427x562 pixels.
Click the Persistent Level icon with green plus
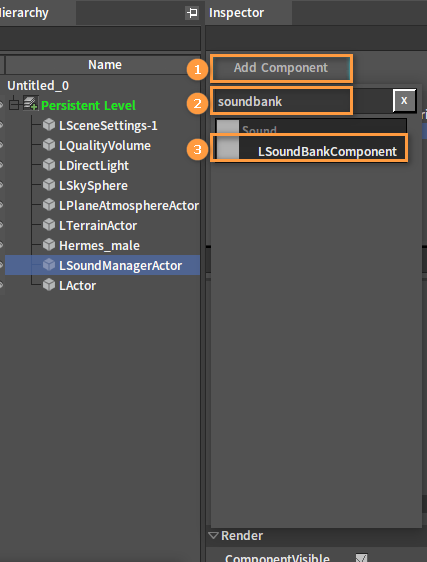(30, 103)
